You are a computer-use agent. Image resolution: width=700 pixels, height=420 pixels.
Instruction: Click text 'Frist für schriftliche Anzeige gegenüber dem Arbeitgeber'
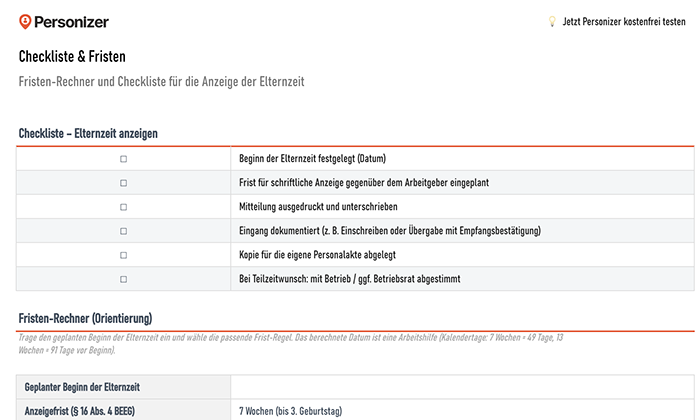[364, 183]
